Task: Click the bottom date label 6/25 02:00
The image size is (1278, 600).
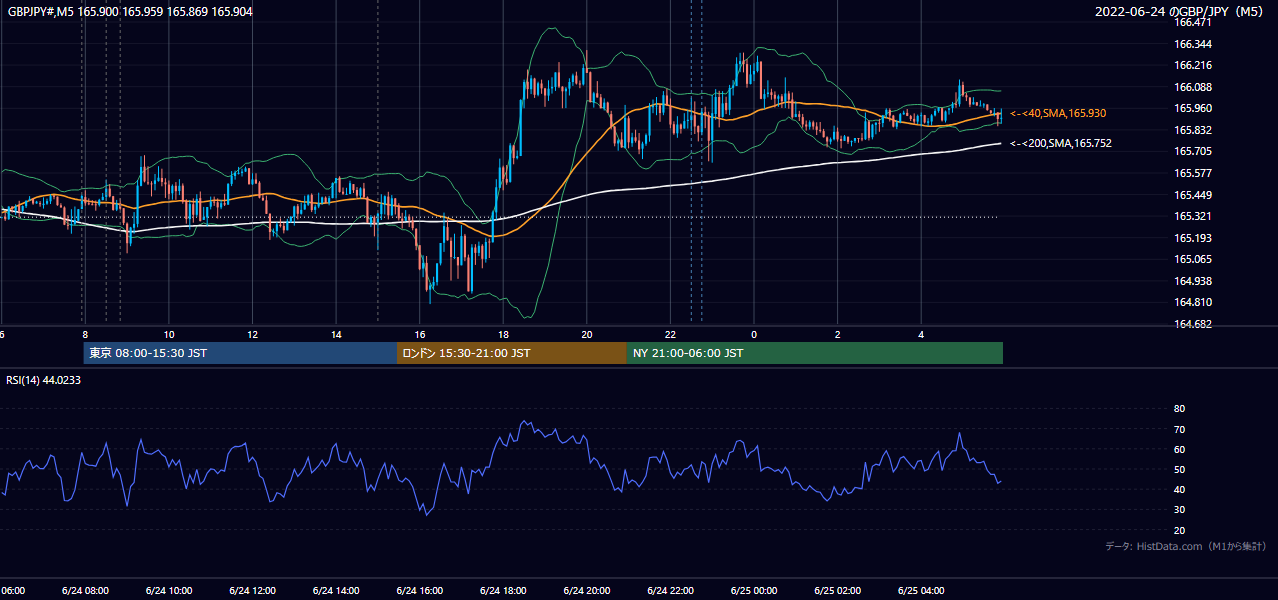Action: (838, 591)
